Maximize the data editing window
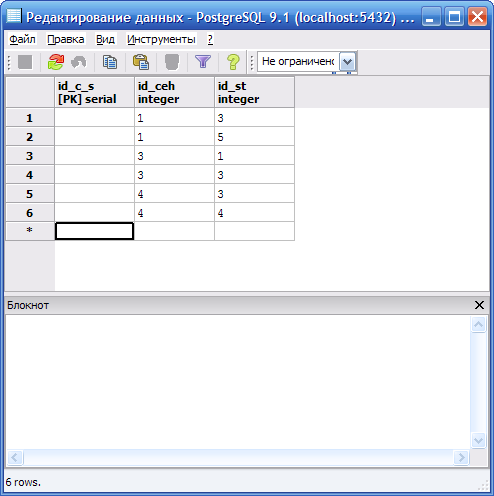 tap(454, 17)
